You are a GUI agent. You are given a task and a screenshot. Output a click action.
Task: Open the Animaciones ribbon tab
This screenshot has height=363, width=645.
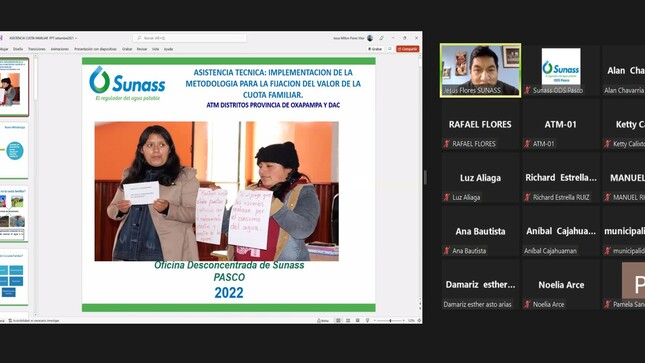click(60, 49)
